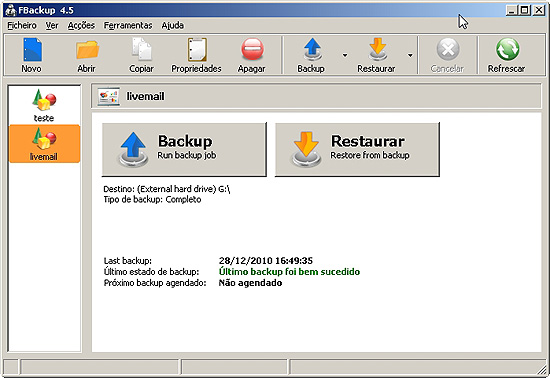The height and width of the screenshot is (378, 550).
Task: Click the 'Último estado de backup:' label
Action: pyautogui.click(x=151, y=272)
